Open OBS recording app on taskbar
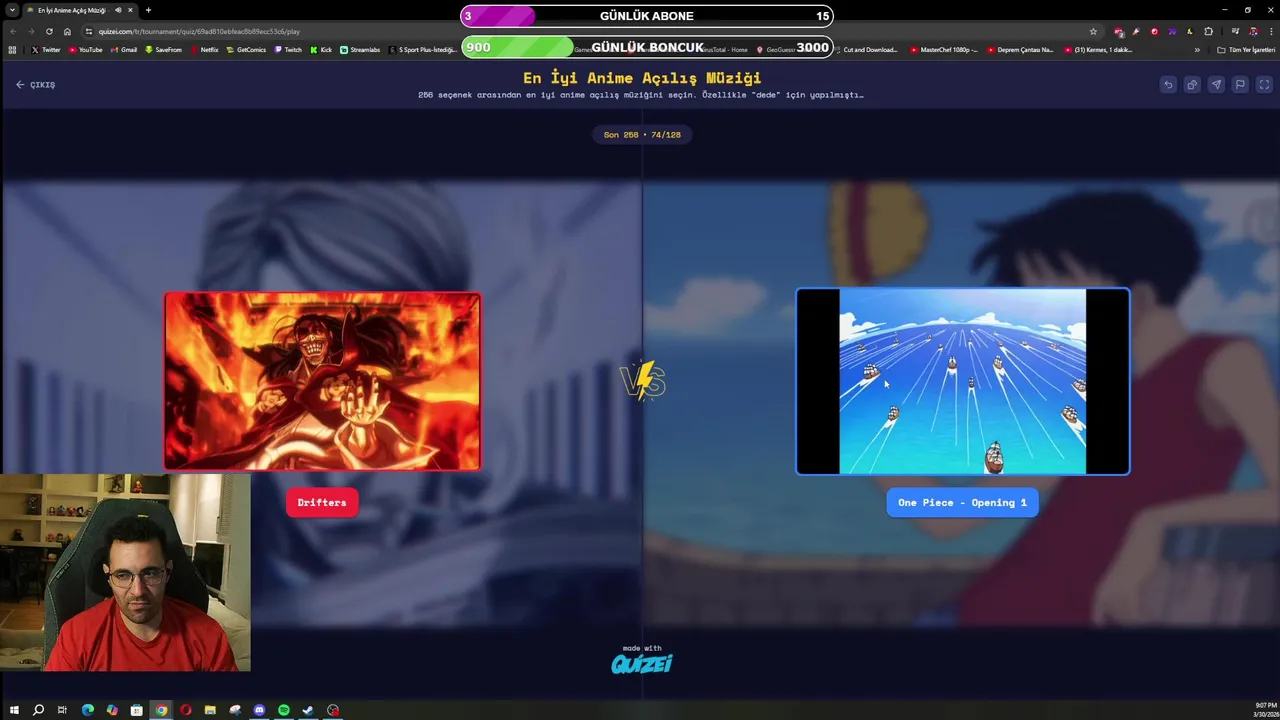The width and height of the screenshot is (1280, 720). [x=333, y=710]
